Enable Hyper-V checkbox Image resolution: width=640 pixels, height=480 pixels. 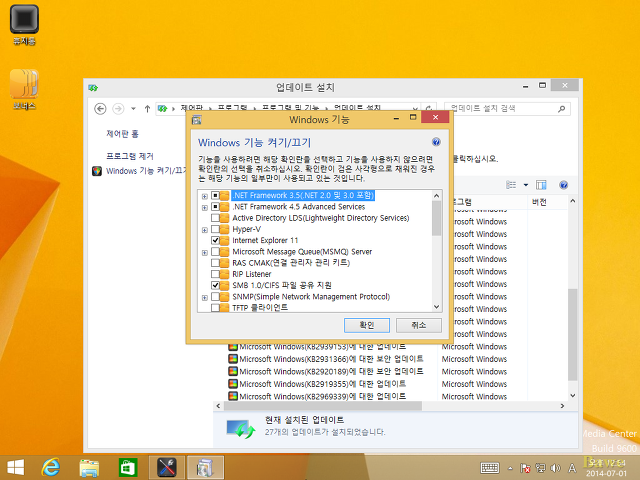[x=215, y=229]
